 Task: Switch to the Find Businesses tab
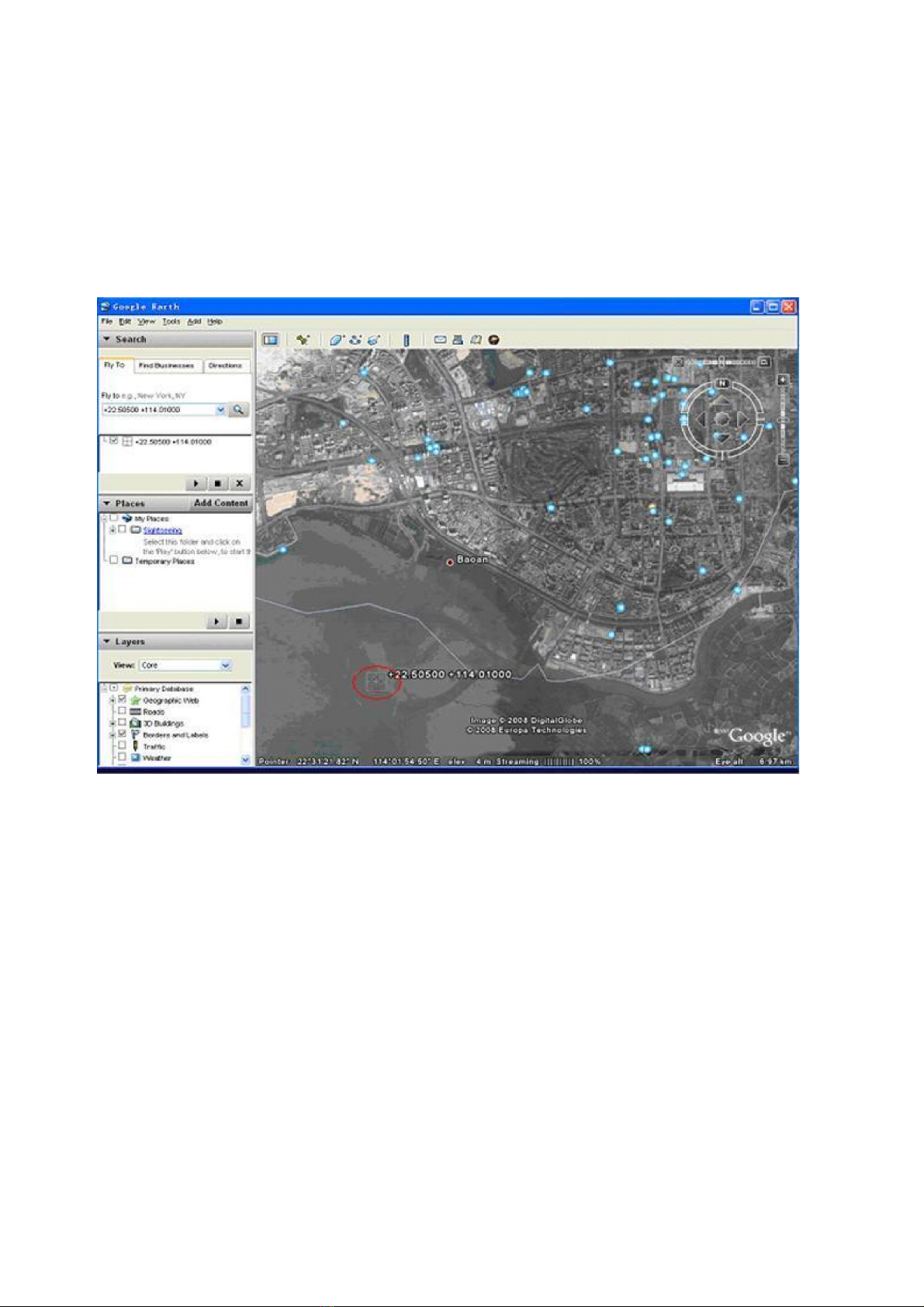click(x=167, y=366)
